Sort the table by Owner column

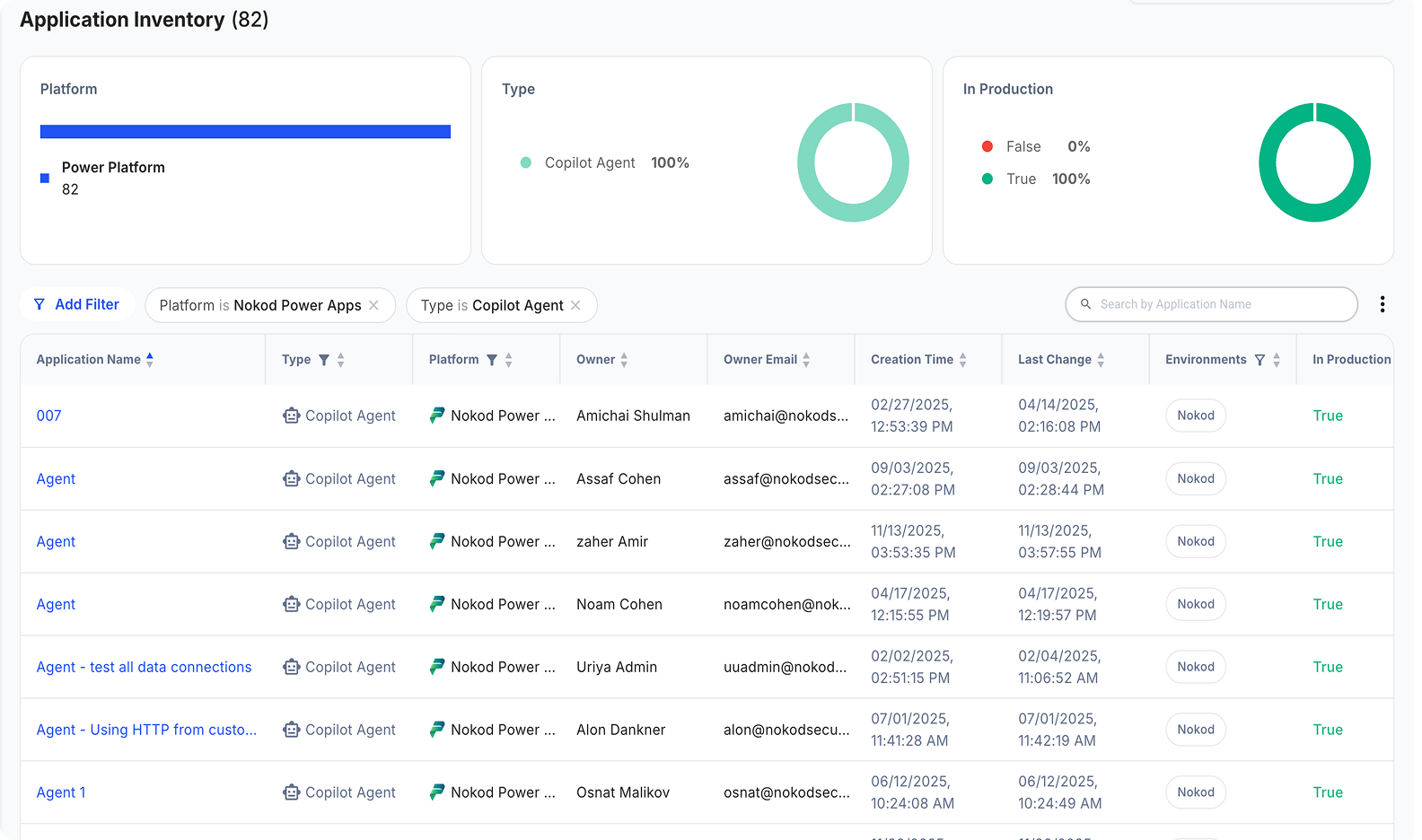pos(624,360)
